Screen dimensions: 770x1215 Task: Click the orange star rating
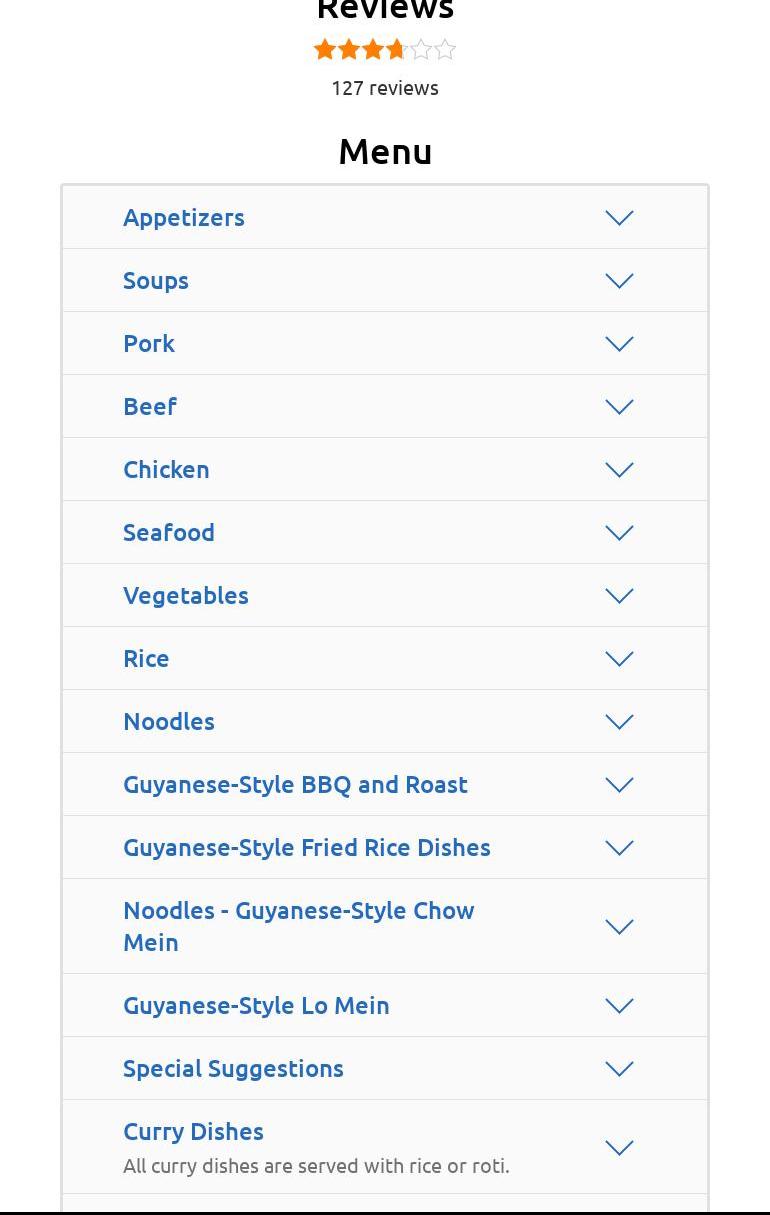(385, 49)
